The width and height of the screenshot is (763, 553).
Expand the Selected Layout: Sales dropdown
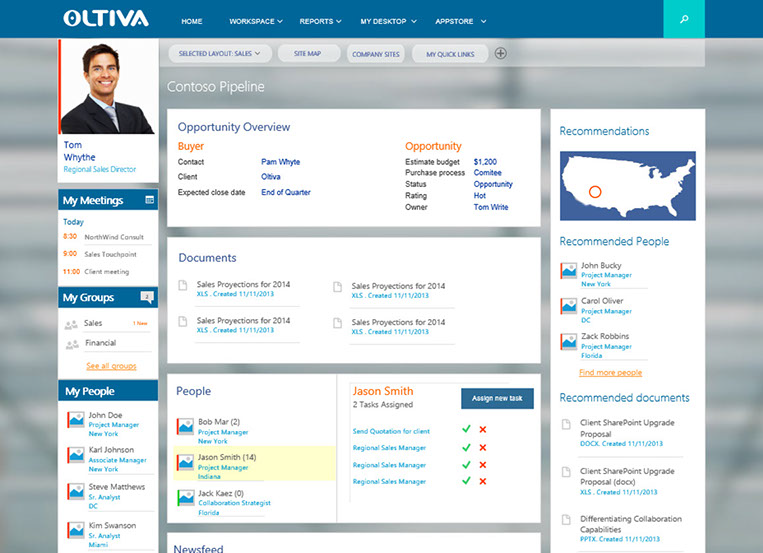click(220, 53)
